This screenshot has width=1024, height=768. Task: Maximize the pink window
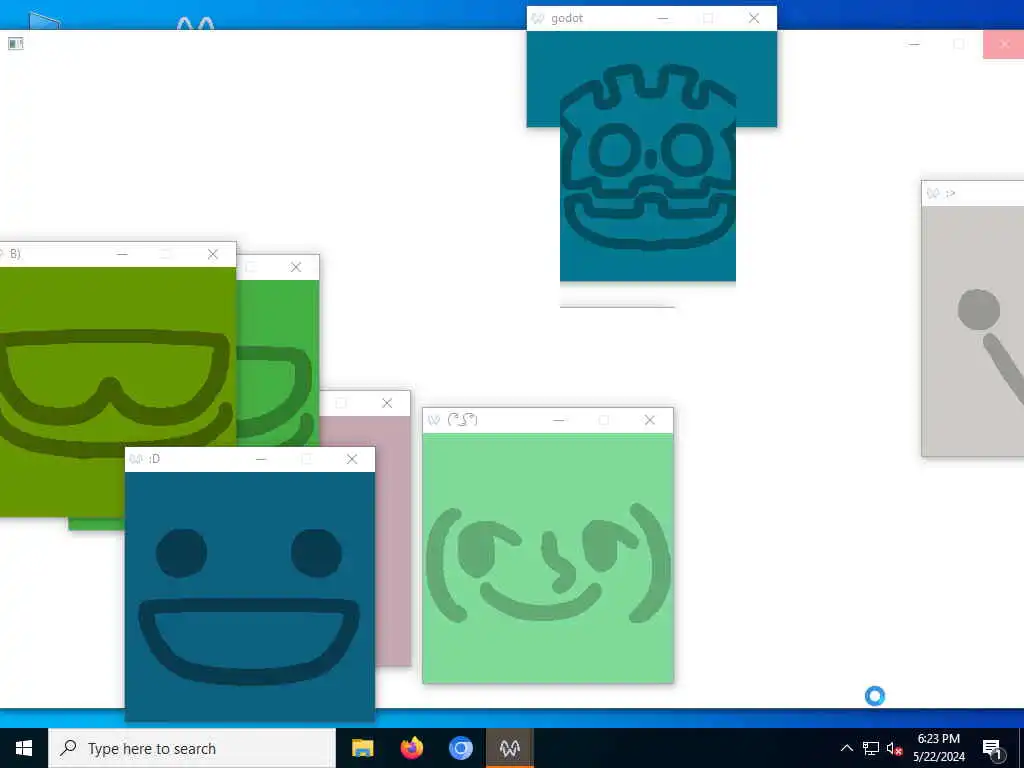click(341, 404)
